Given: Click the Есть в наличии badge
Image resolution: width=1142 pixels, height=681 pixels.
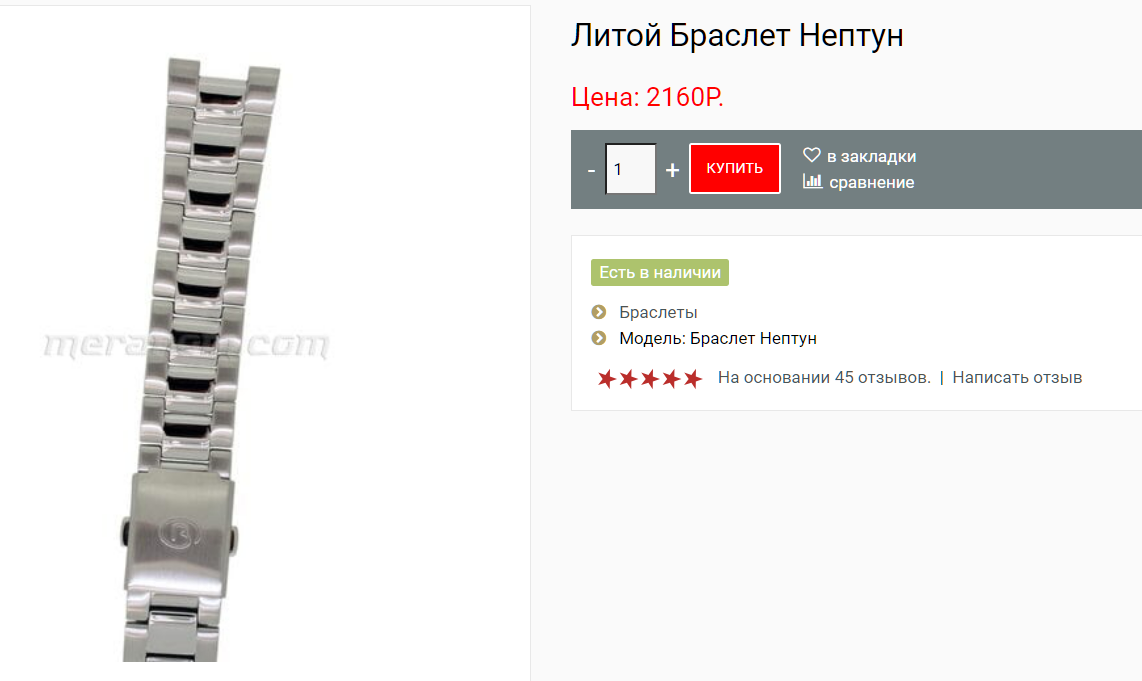Looking at the screenshot, I should coord(660,272).
